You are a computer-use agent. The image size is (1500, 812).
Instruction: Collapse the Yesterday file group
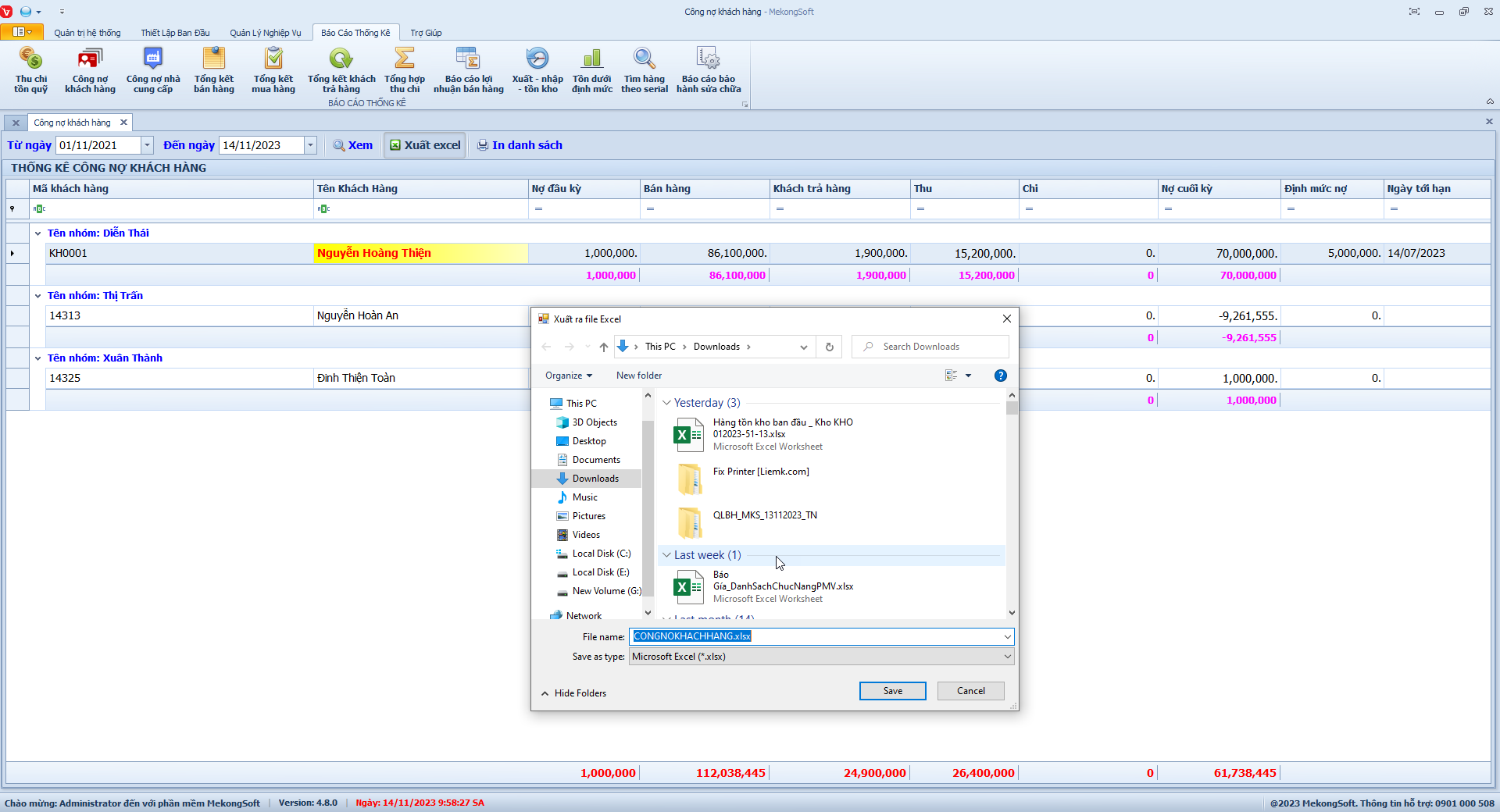click(x=666, y=403)
